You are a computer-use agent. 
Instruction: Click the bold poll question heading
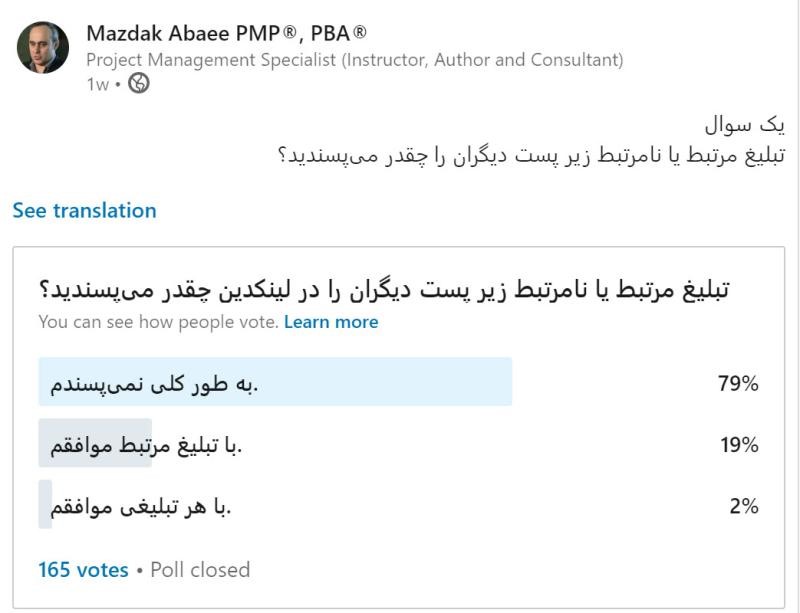(384, 290)
